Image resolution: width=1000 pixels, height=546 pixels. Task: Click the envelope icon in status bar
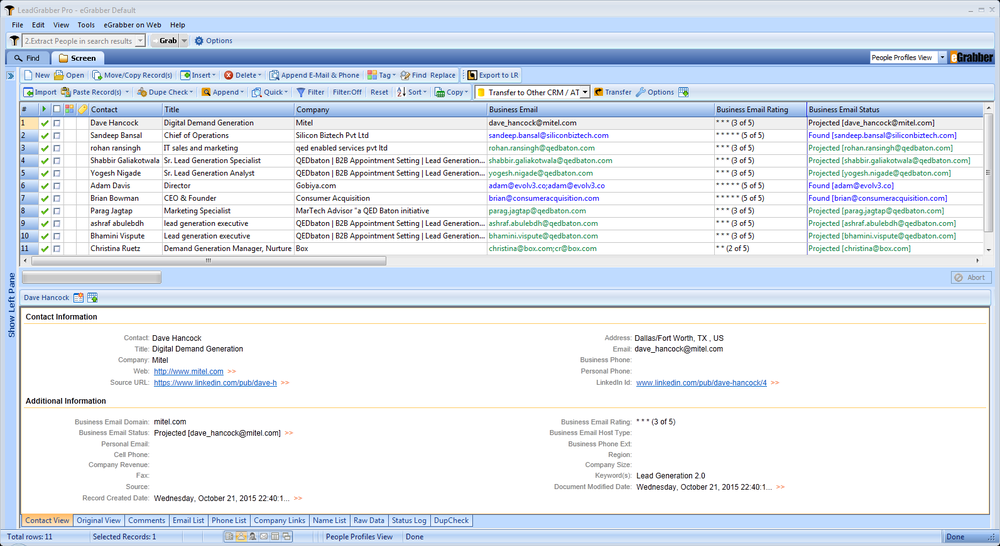[263, 537]
